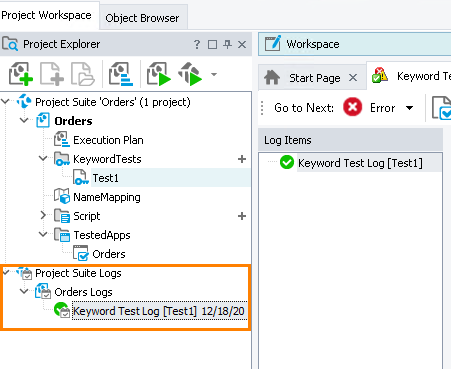Open the Execution Plan toolbar icon

pos(121,74)
